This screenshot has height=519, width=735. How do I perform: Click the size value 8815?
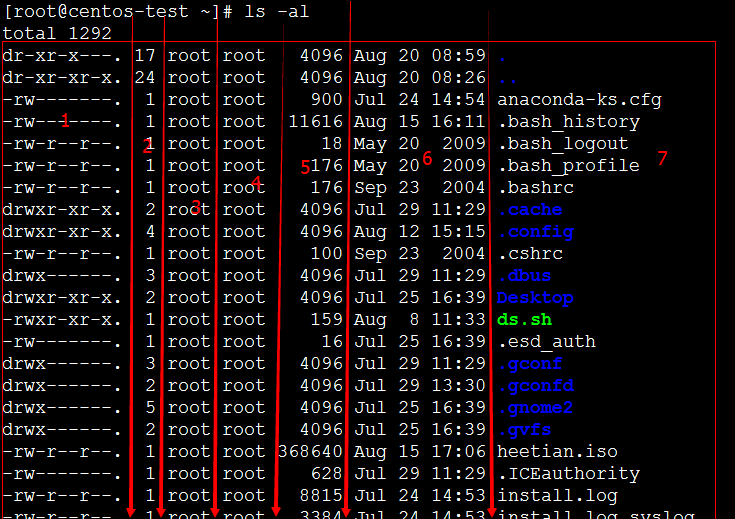[322, 496]
